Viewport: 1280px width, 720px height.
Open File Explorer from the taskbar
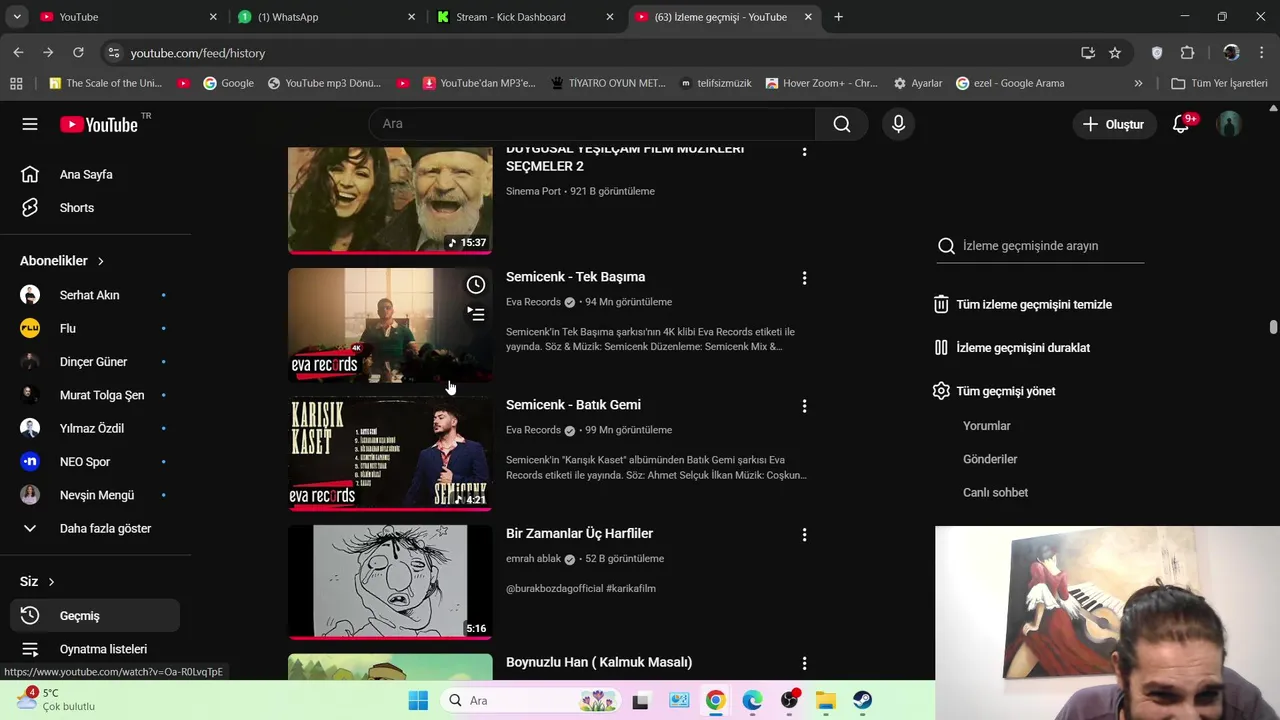coord(826,700)
